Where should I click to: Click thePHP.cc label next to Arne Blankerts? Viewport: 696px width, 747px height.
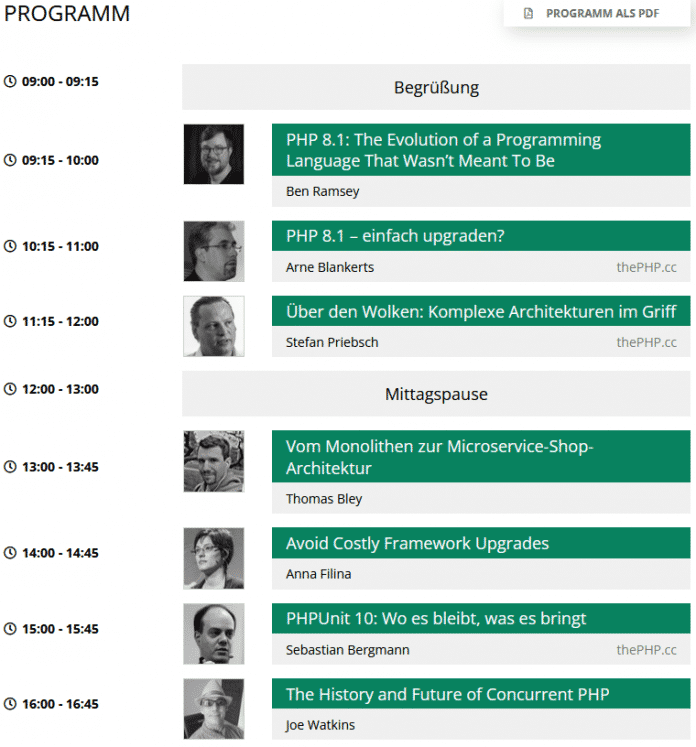point(646,267)
